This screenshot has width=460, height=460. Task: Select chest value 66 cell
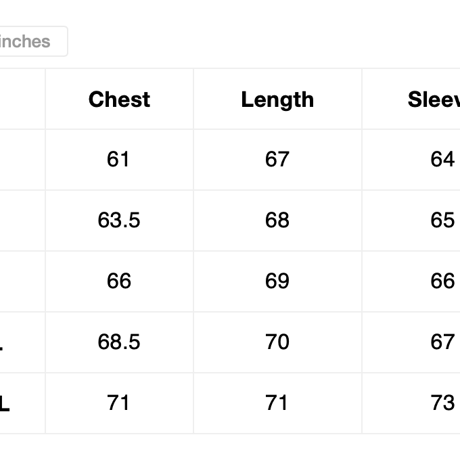(119, 281)
